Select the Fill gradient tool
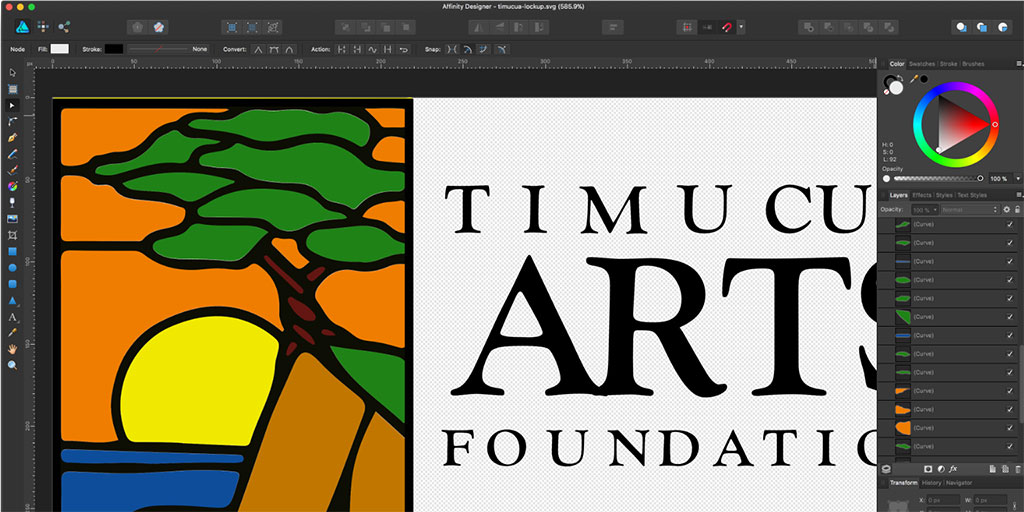Image resolution: width=1024 pixels, height=512 pixels. click(12, 187)
